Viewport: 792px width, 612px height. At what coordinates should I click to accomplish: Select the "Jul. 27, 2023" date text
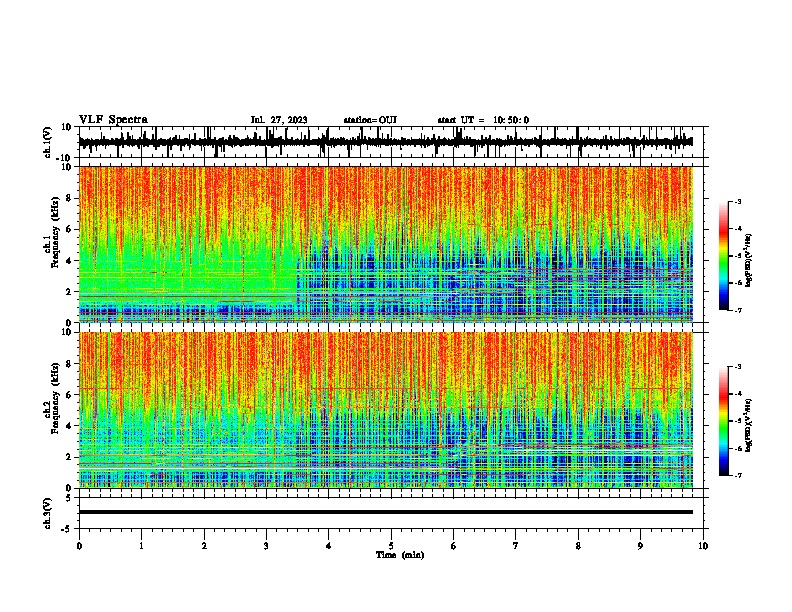click(x=279, y=120)
